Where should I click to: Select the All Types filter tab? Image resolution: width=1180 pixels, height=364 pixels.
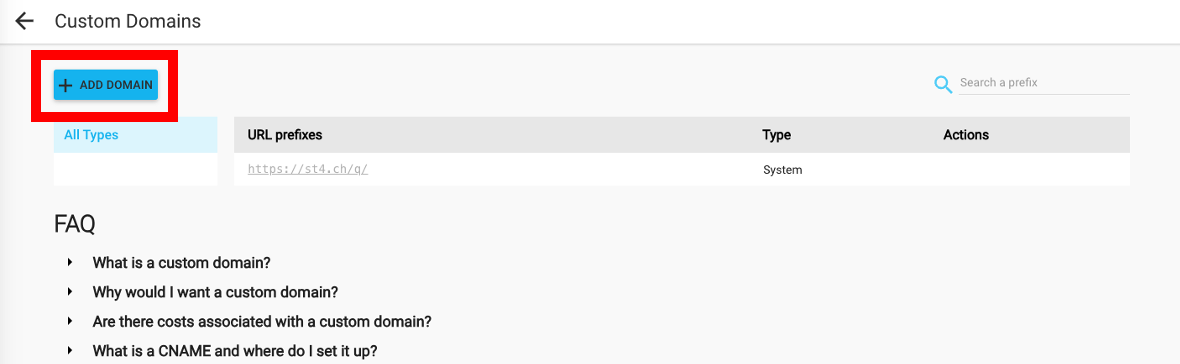point(135,135)
